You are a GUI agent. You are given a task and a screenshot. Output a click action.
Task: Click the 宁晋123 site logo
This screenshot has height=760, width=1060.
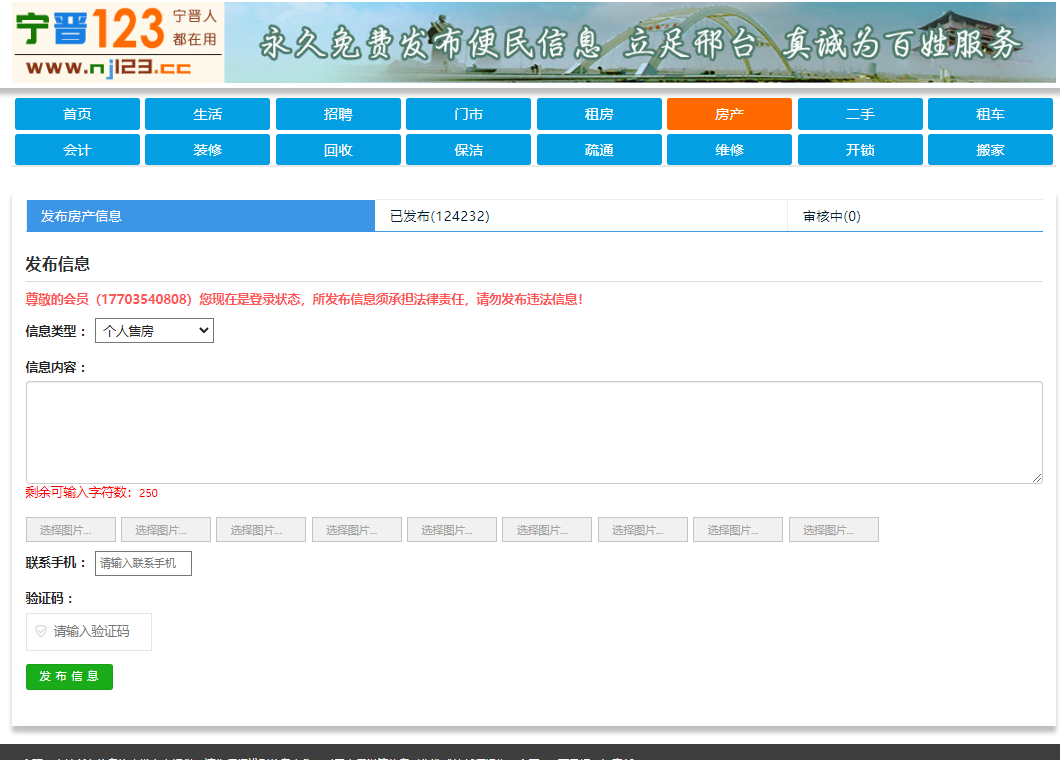pyautogui.click(x=118, y=42)
